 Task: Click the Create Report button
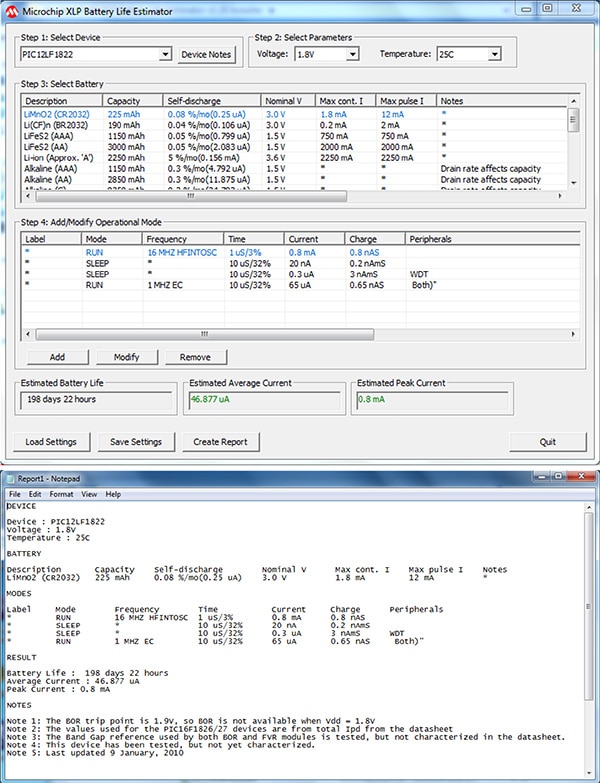(221, 441)
